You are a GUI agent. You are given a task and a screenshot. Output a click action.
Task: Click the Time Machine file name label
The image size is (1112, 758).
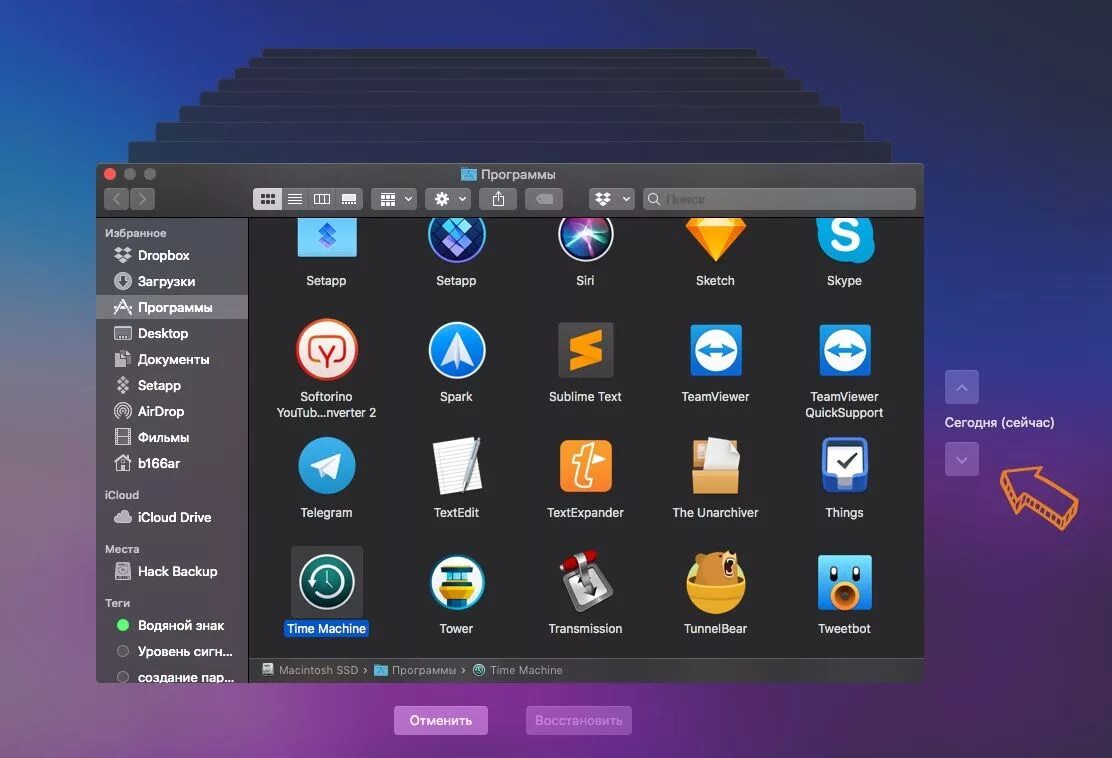pos(326,629)
